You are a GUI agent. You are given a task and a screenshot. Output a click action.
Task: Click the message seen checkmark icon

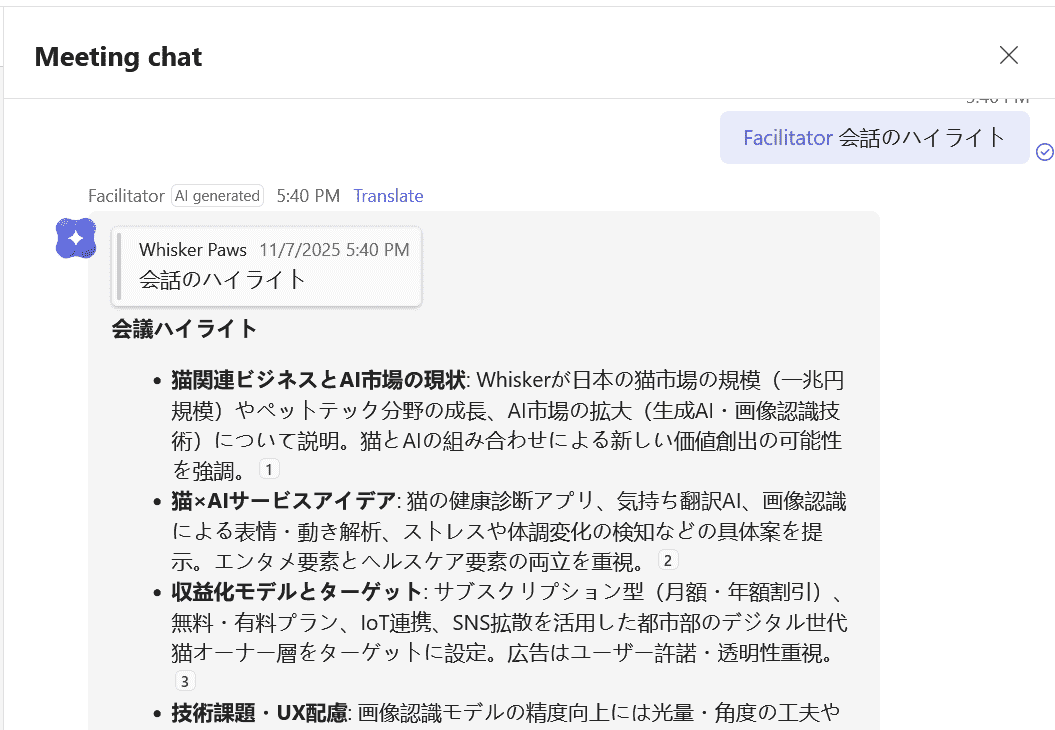point(1044,152)
